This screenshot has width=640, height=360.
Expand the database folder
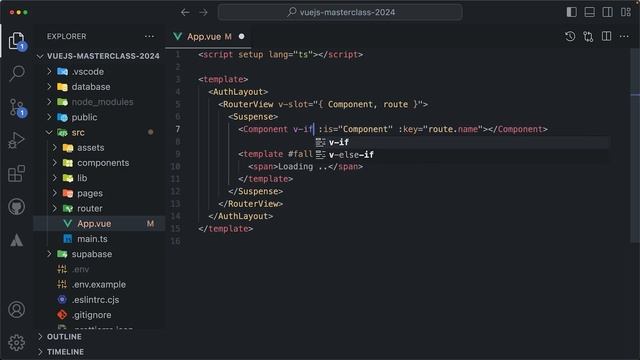click(99, 87)
